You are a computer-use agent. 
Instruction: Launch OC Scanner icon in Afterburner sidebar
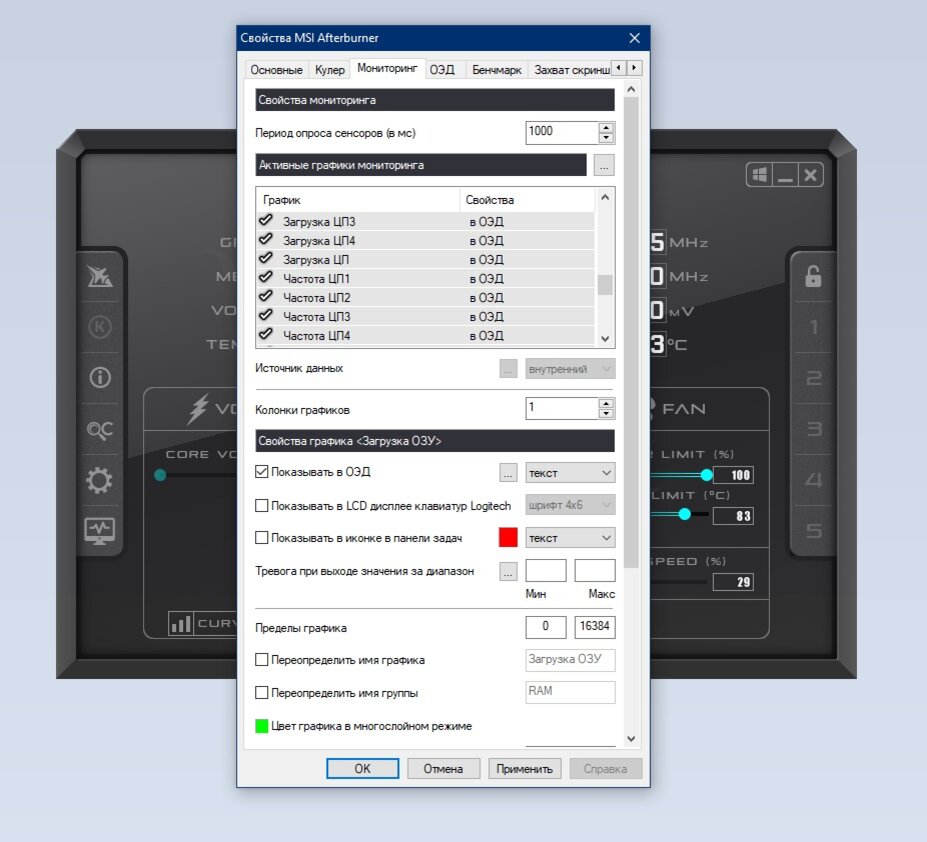pos(99,429)
